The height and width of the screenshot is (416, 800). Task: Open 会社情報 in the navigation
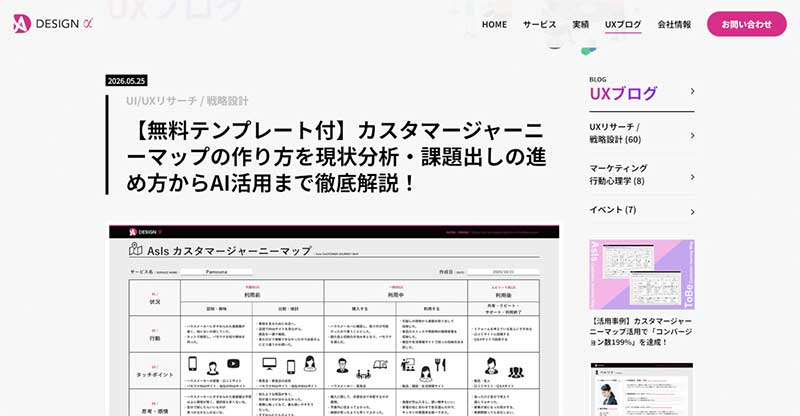pyautogui.click(x=674, y=24)
